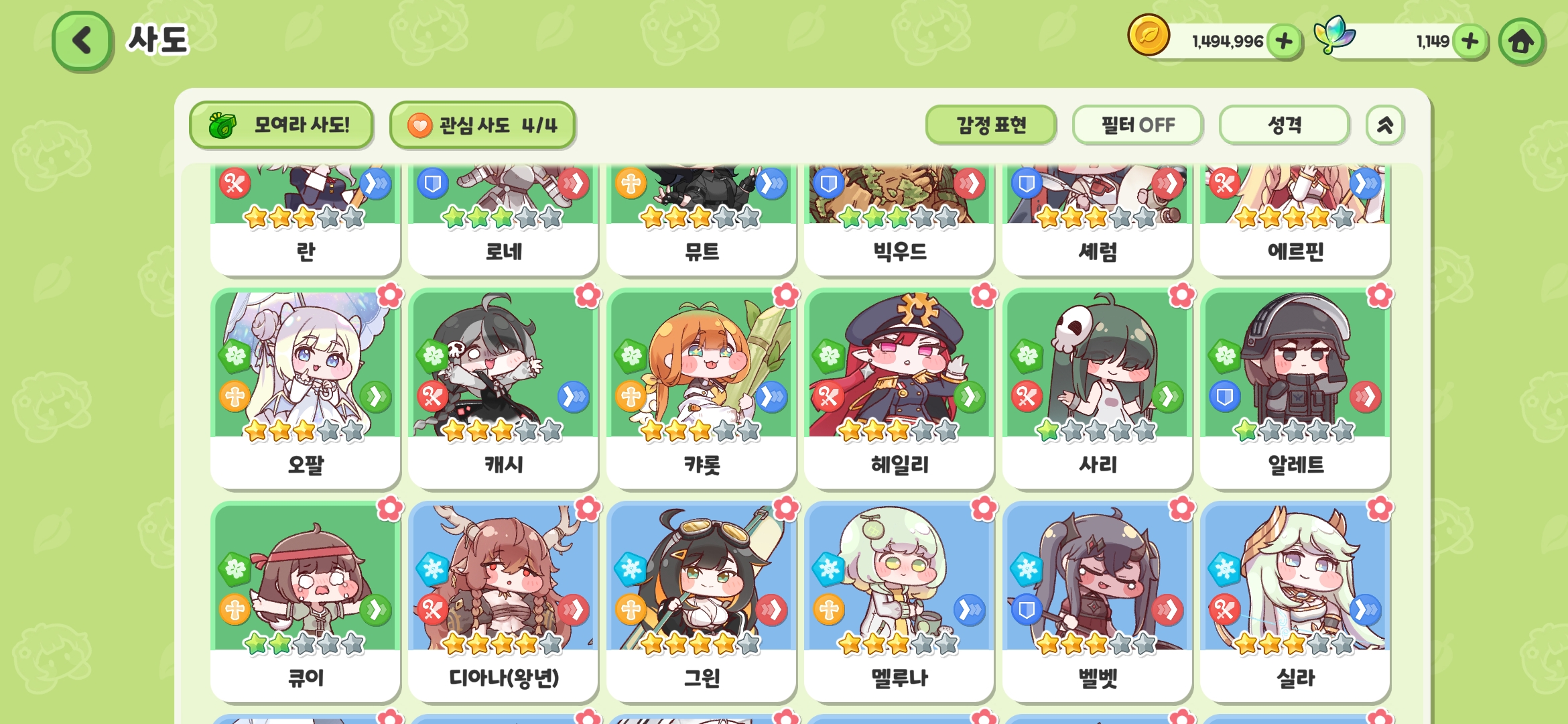The height and width of the screenshot is (724, 1568).
Task: Toggle favorite flower on 헤일리 card
Action: tap(983, 296)
